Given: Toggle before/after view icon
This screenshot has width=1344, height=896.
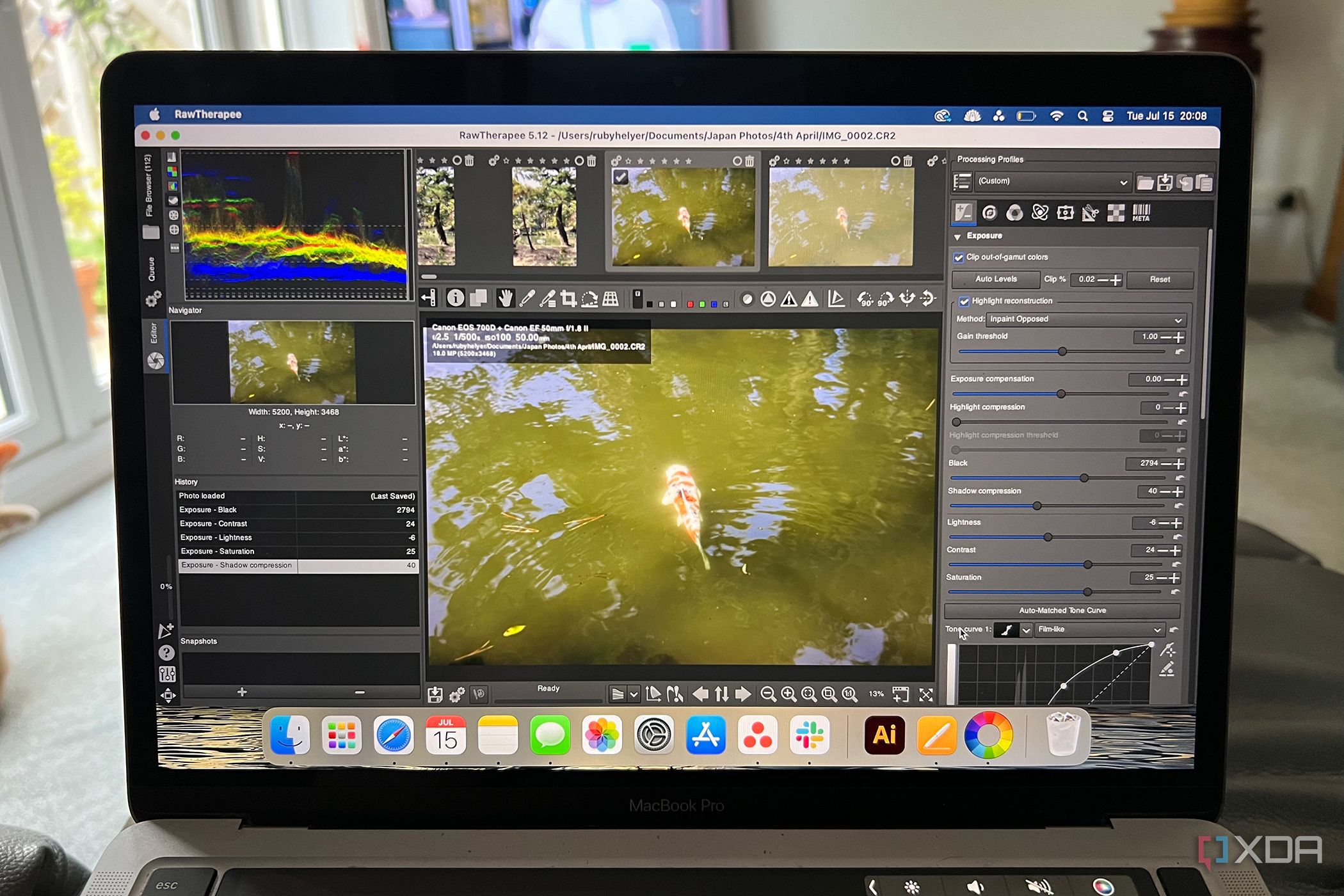Looking at the screenshot, I should [x=479, y=298].
